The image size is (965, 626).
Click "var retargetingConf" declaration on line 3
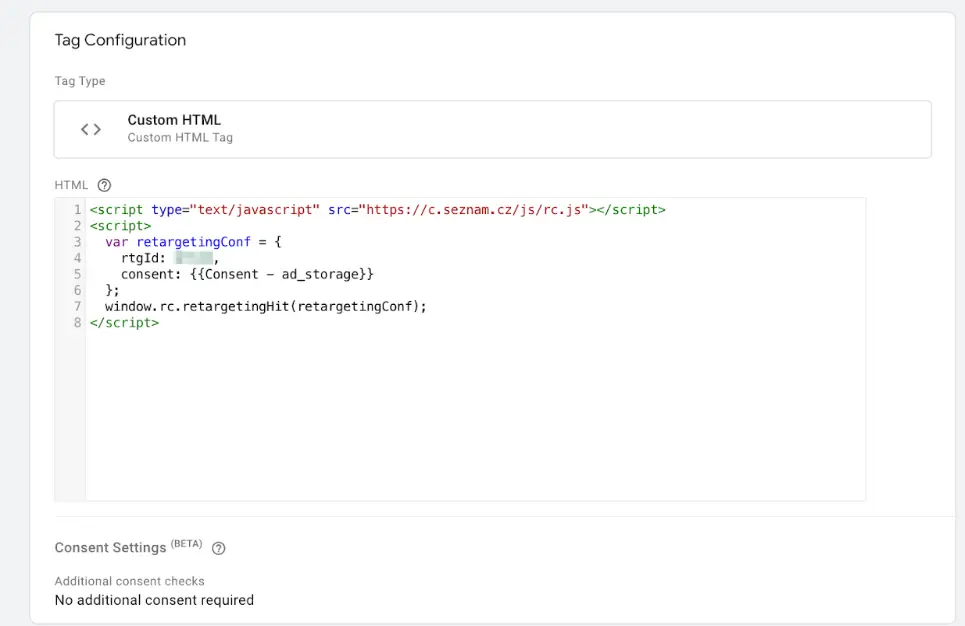pos(178,242)
